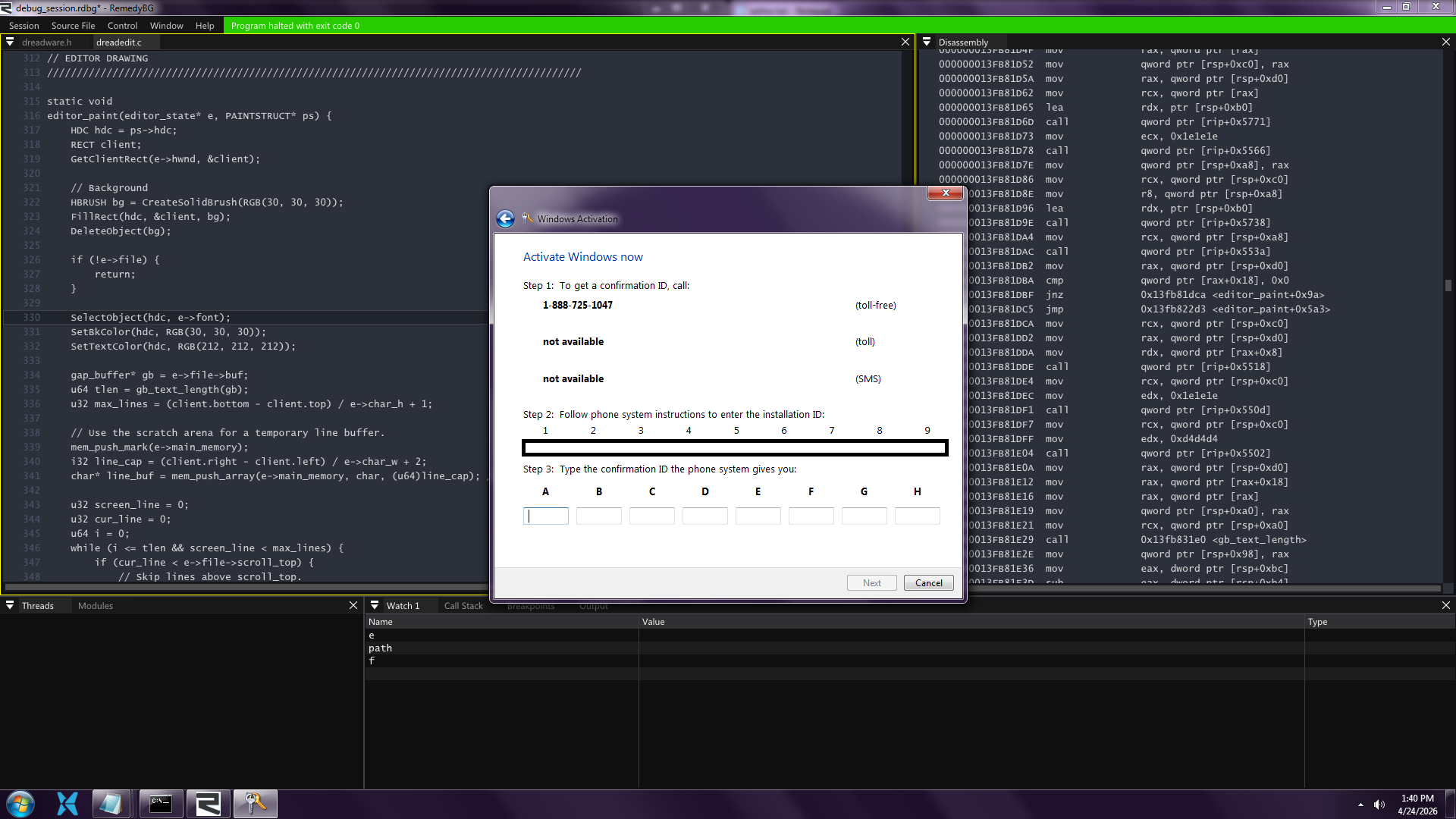The image size is (1456, 819).
Task: Show hidden tray icons arrow
Action: (1360, 805)
